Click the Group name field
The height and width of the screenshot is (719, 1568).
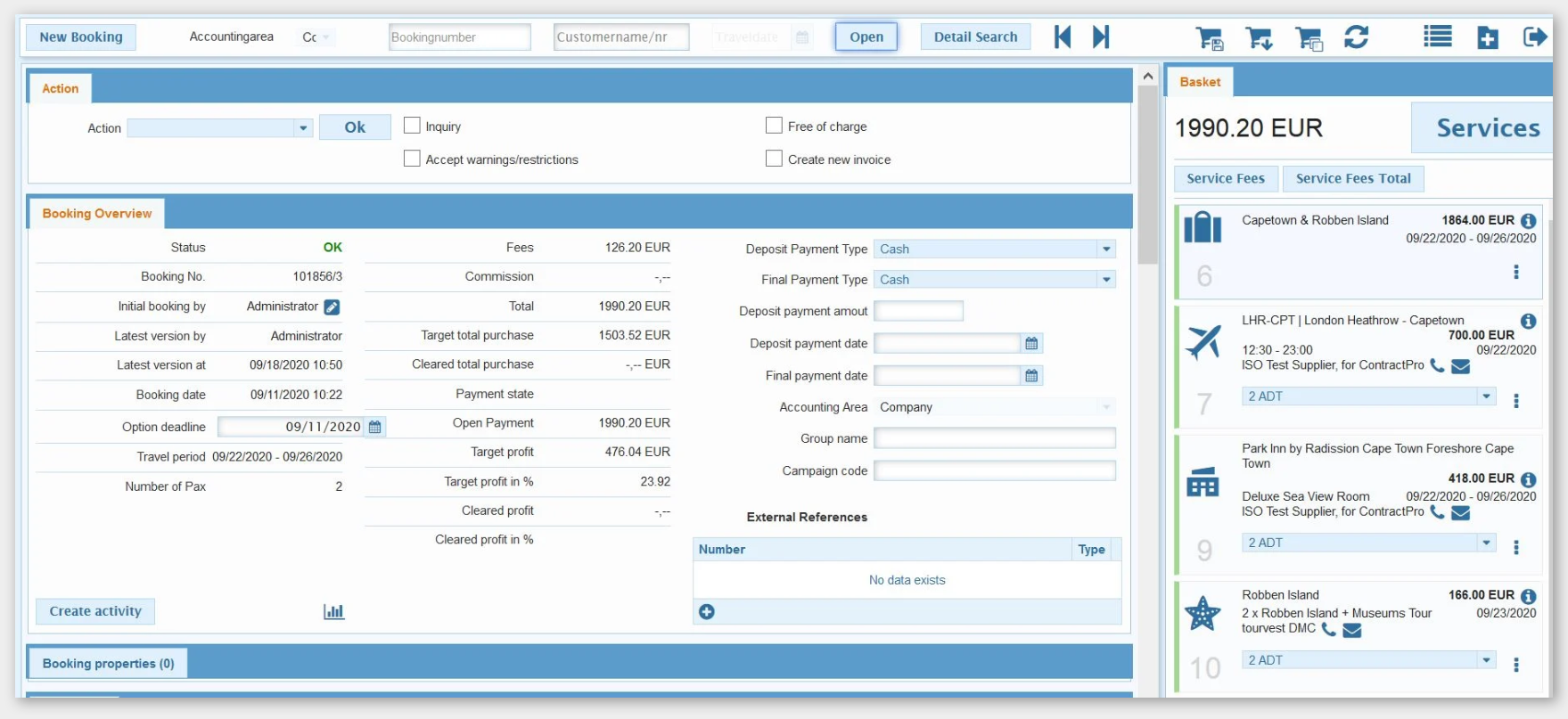pyautogui.click(x=995, y=438)
